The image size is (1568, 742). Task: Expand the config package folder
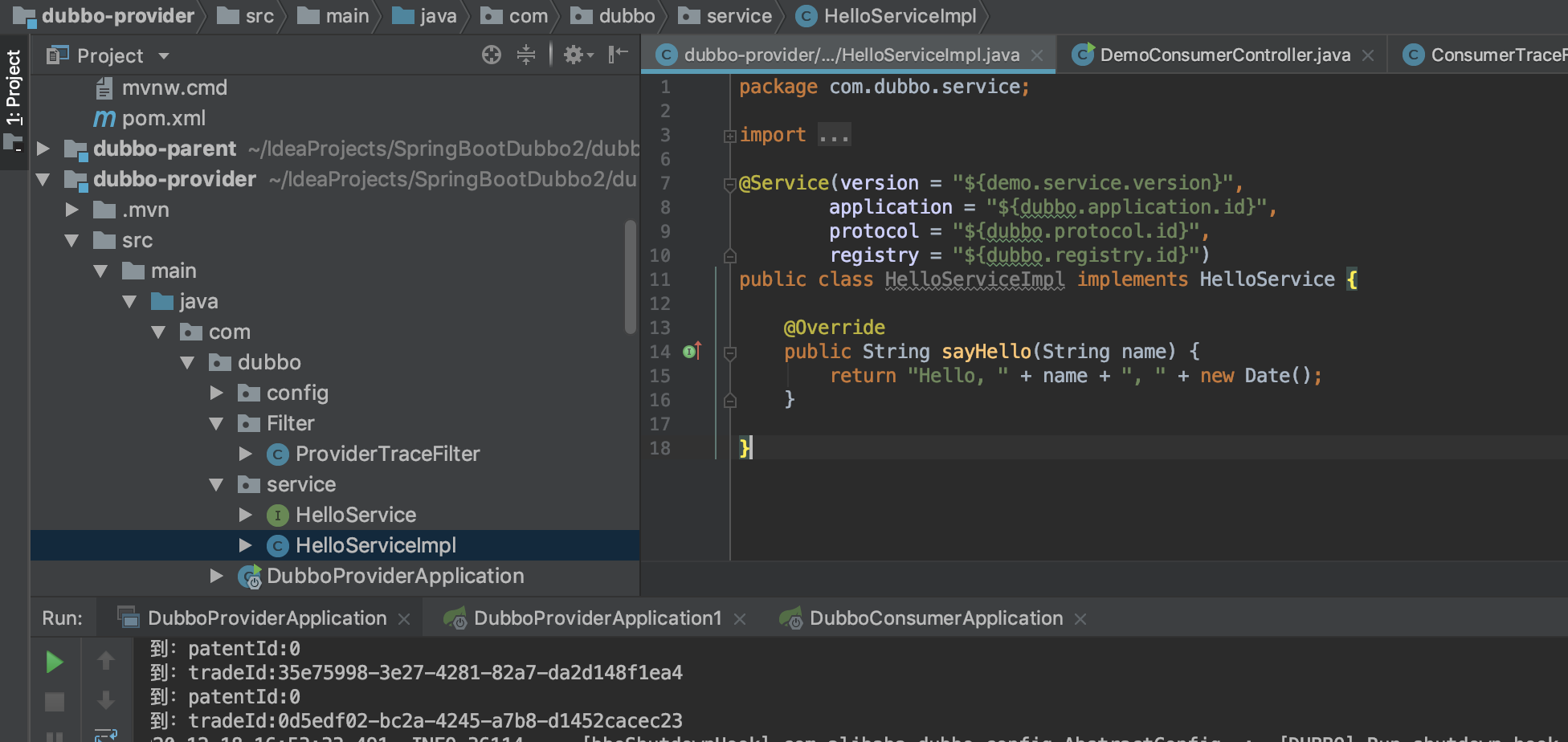click(x=216, y=393)
